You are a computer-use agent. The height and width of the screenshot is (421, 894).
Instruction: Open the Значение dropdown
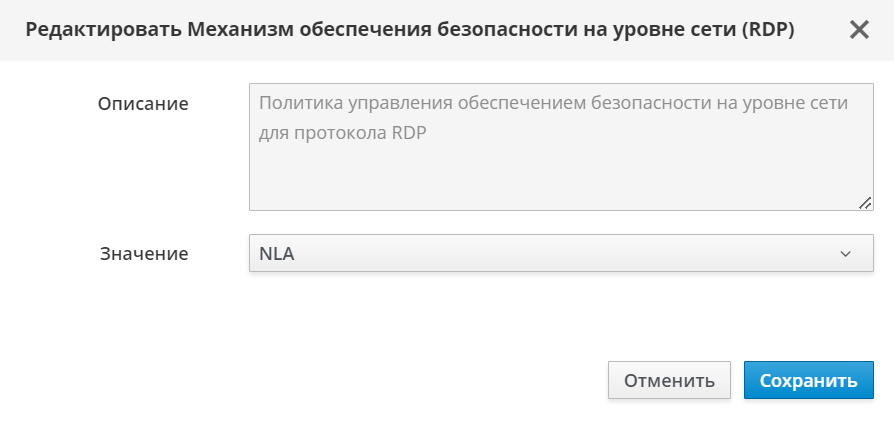560,253
